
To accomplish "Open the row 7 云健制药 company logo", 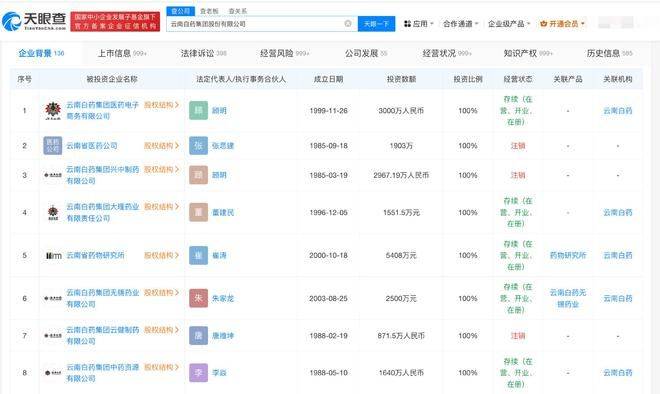I will click(x=53, y=336).
